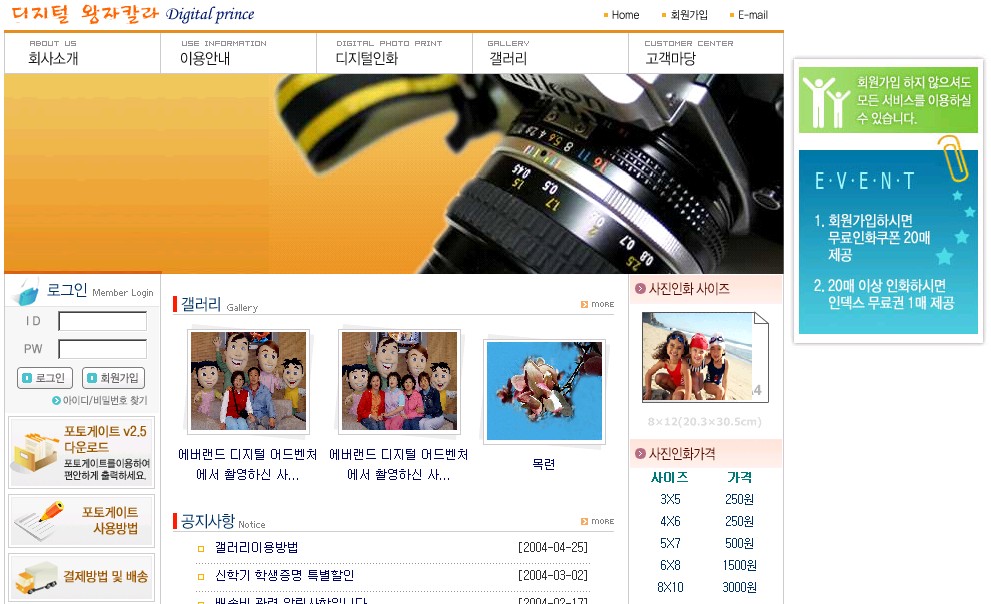Open the 포토게이트 사용방법 banner
Viewport: 991px width, 604px height.
81,521
